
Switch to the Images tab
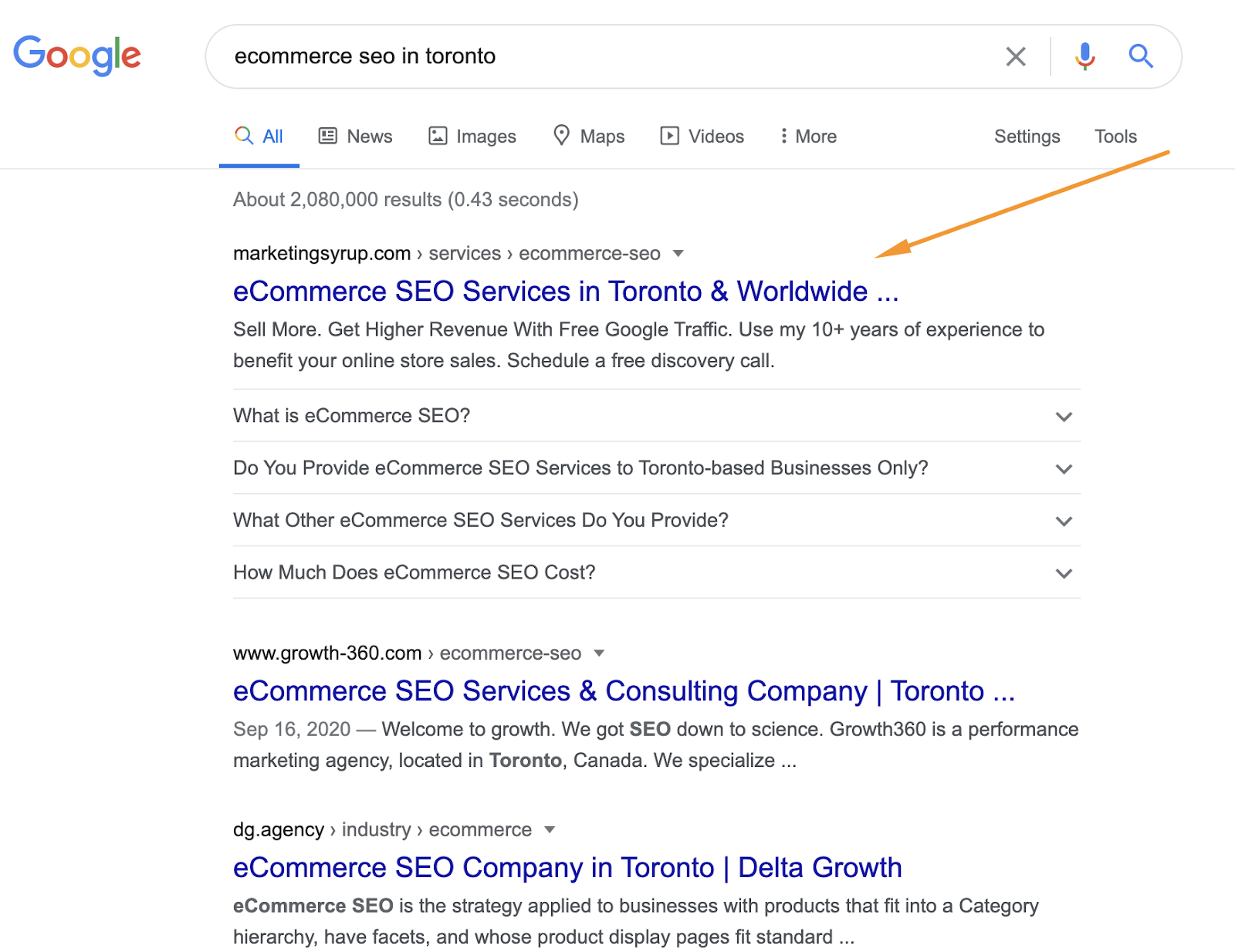coord(472,137)
